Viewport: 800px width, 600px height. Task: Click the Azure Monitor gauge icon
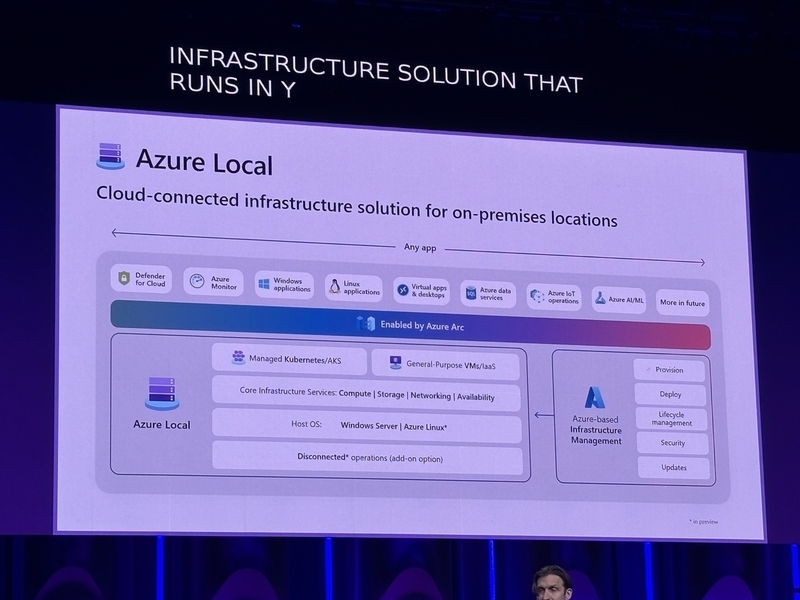click(x=197, y=281)
